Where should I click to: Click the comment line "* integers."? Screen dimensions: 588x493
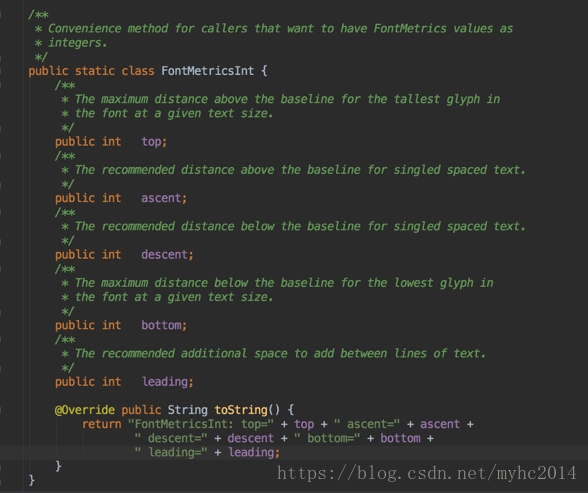click(x=70, y=43)
